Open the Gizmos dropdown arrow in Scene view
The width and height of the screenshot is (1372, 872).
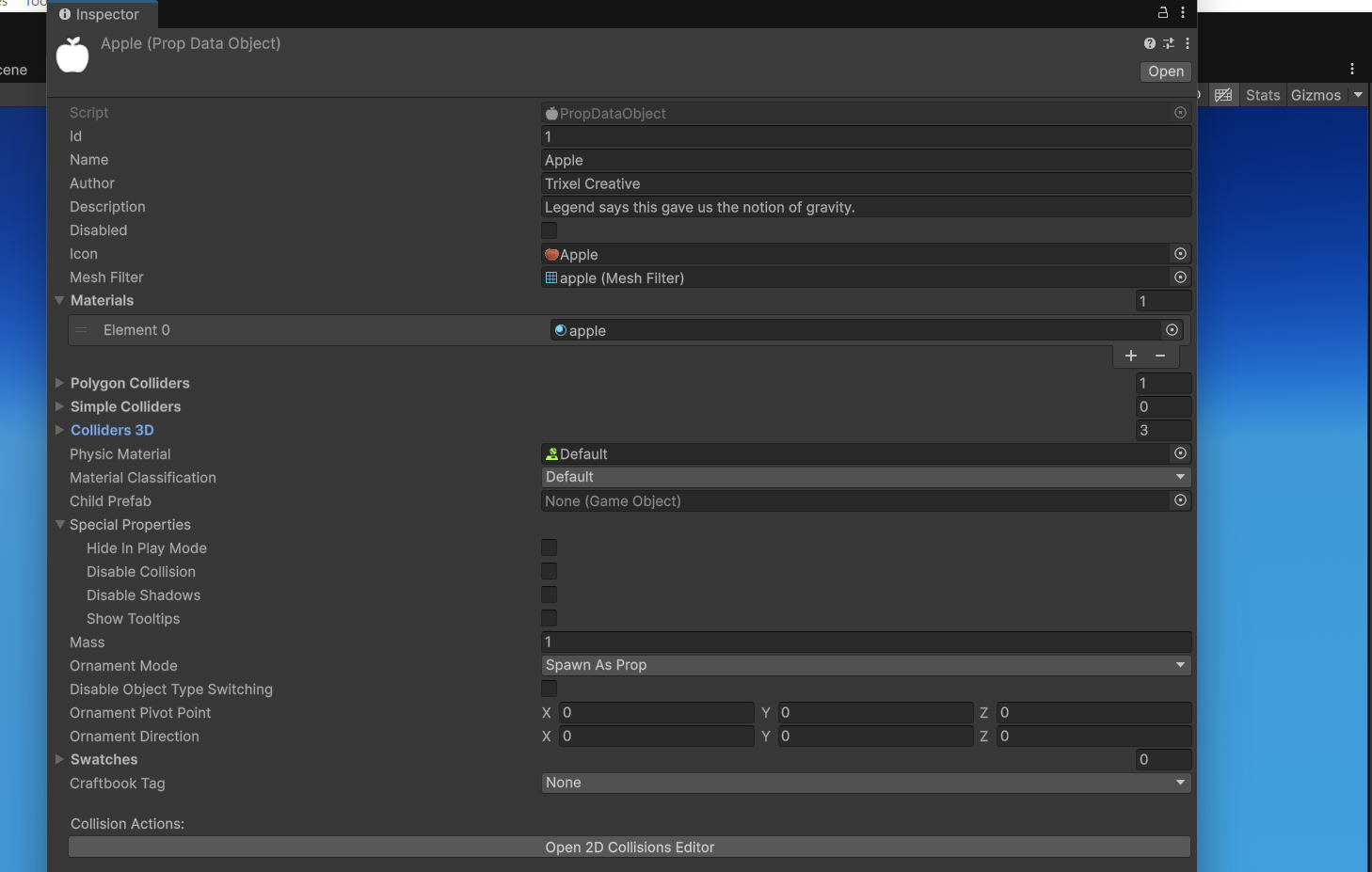point(1358,95)
